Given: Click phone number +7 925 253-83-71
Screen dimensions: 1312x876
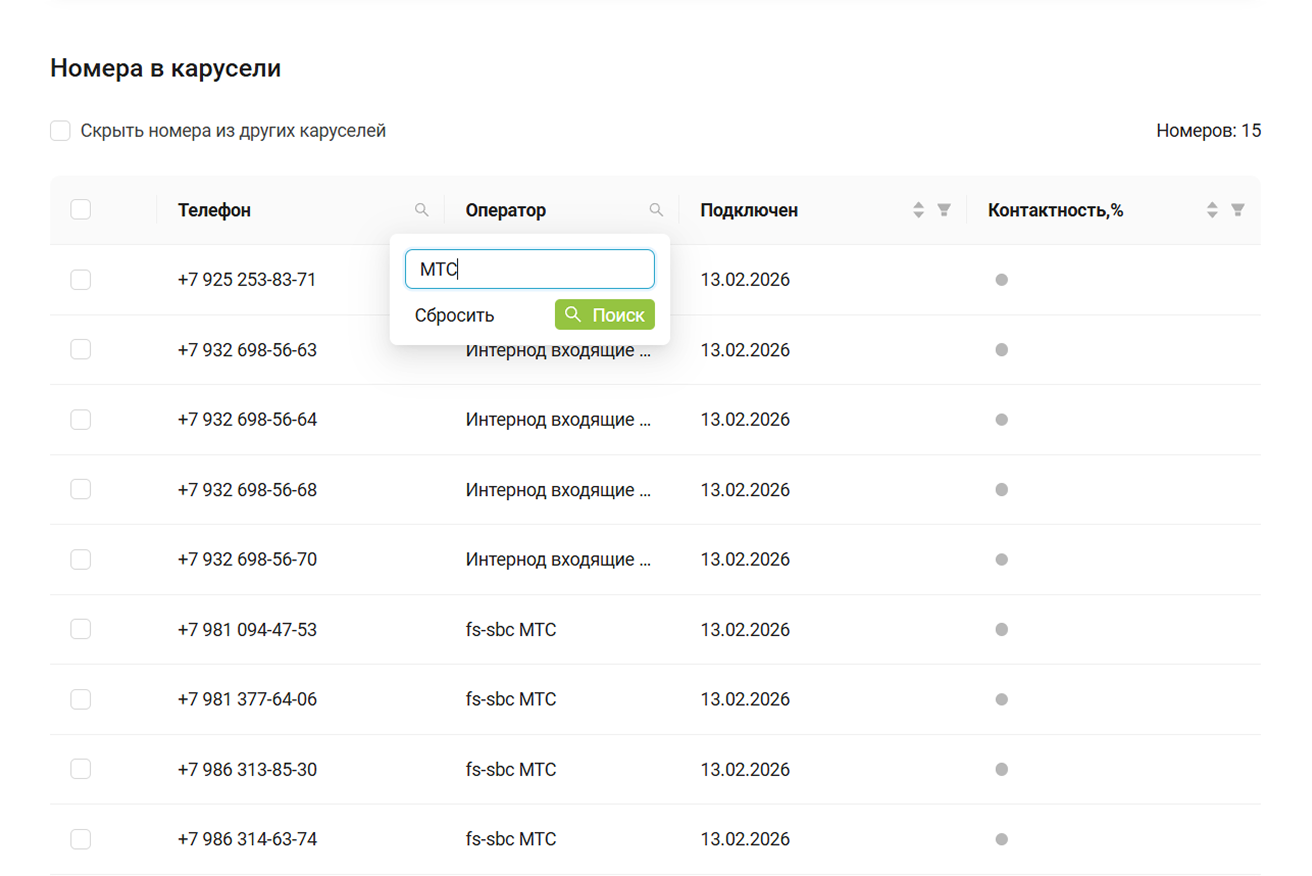Looking at the screenshot, I should pos(247,280).
